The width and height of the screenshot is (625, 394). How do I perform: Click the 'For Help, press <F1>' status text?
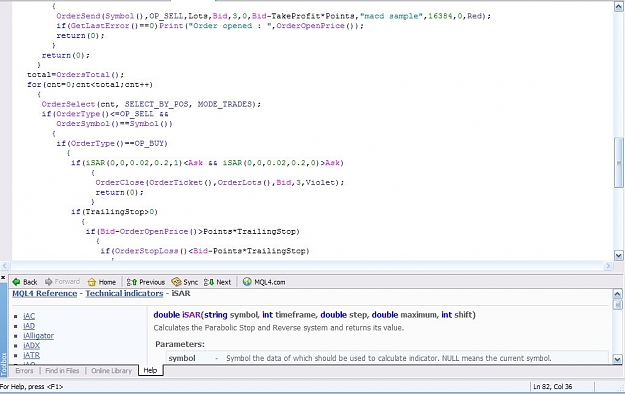pyautogui.click(x=31, y=386)
